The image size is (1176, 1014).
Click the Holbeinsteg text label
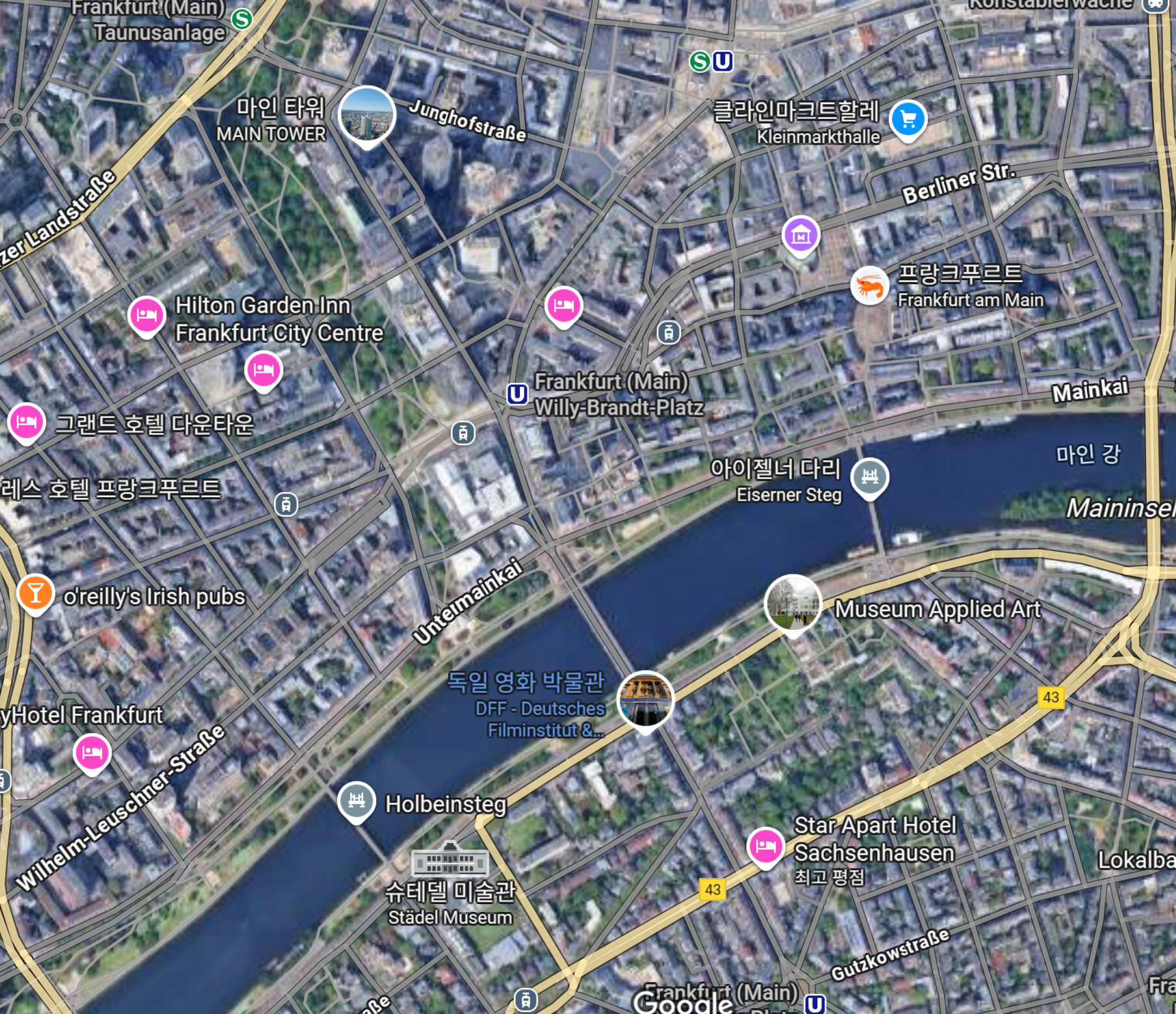(446, 804)
